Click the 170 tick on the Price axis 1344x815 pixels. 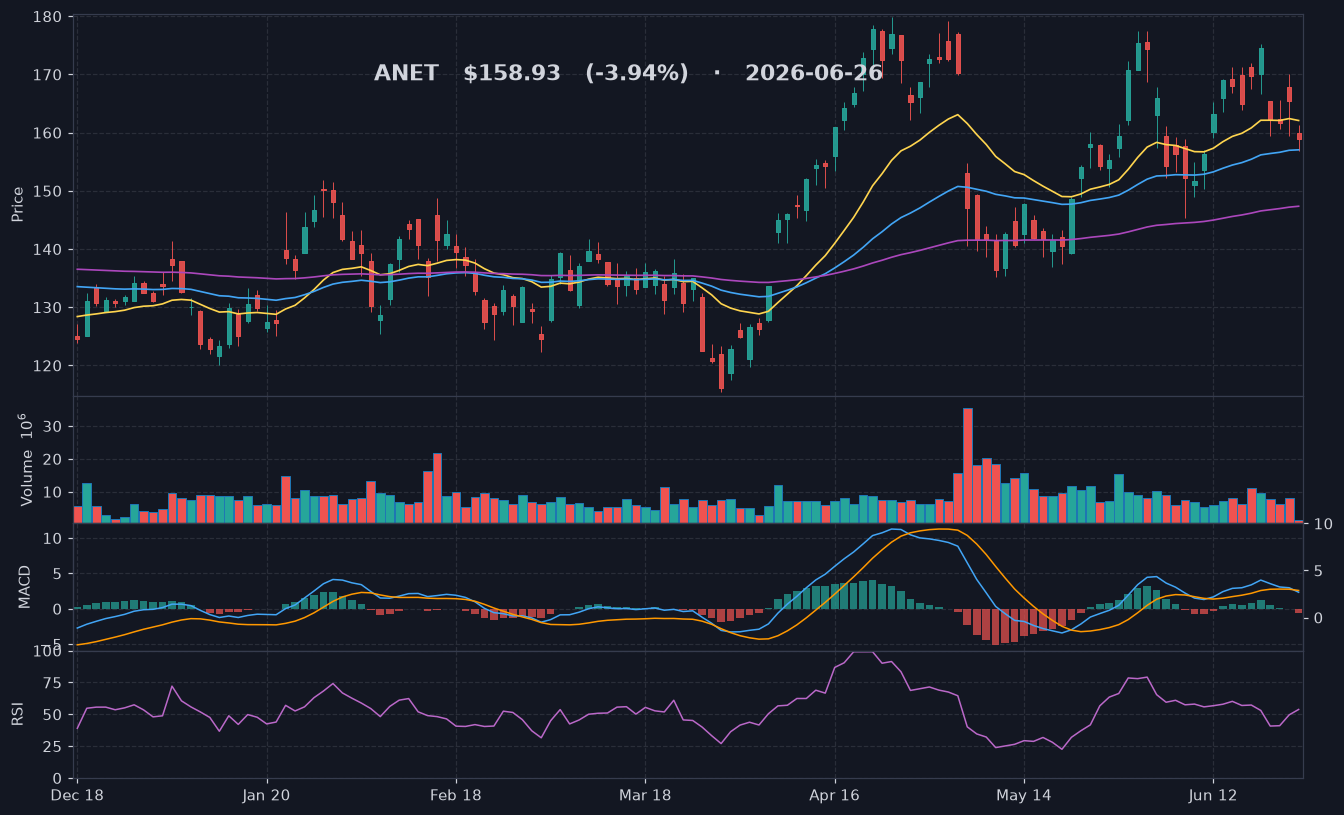pos(49,75)
